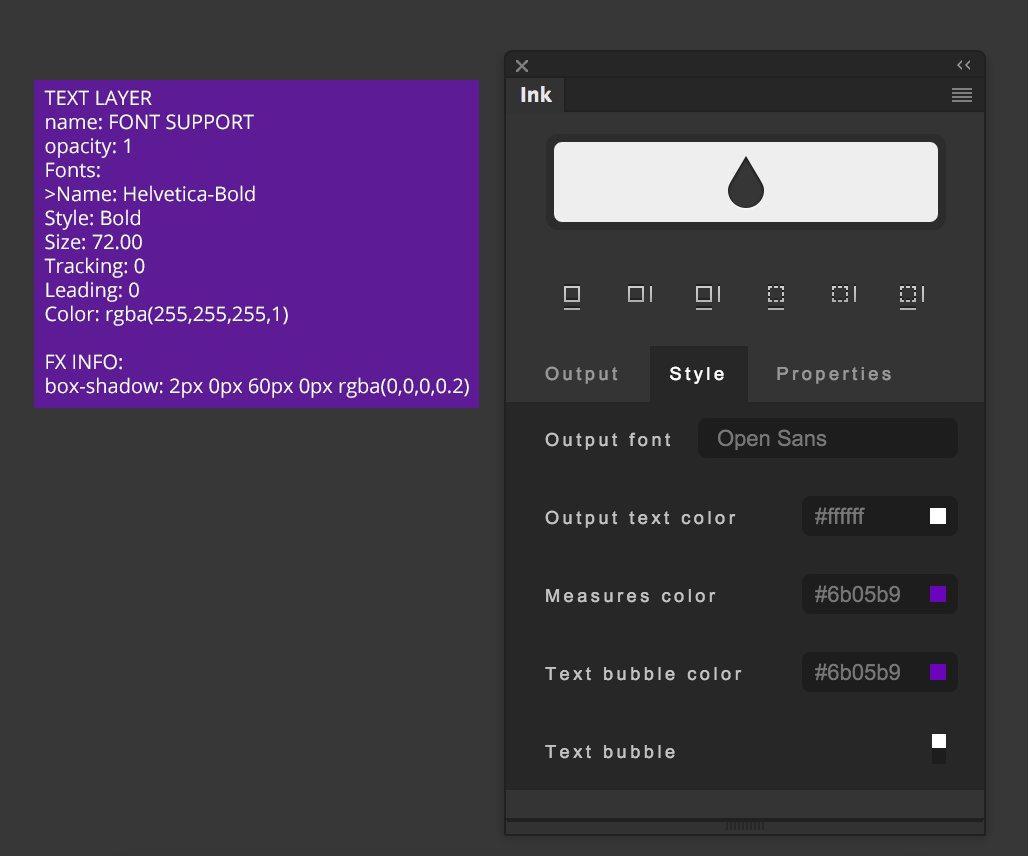Open the purple Text bubble color swatch
This screenshot has width=1028, height=856.
click(938, 672)
